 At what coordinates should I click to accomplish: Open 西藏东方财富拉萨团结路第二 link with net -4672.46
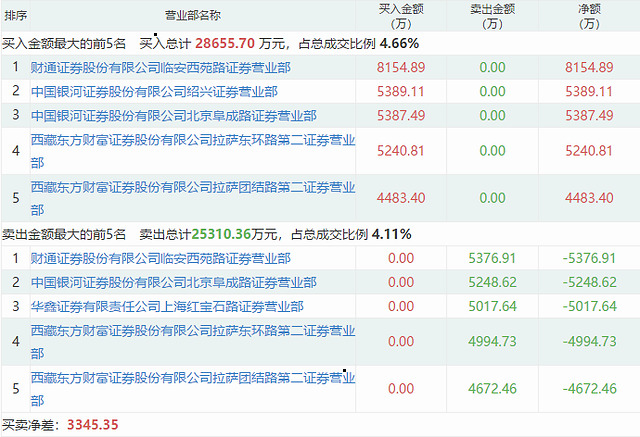pyautogui.click(x=193, y=389)
